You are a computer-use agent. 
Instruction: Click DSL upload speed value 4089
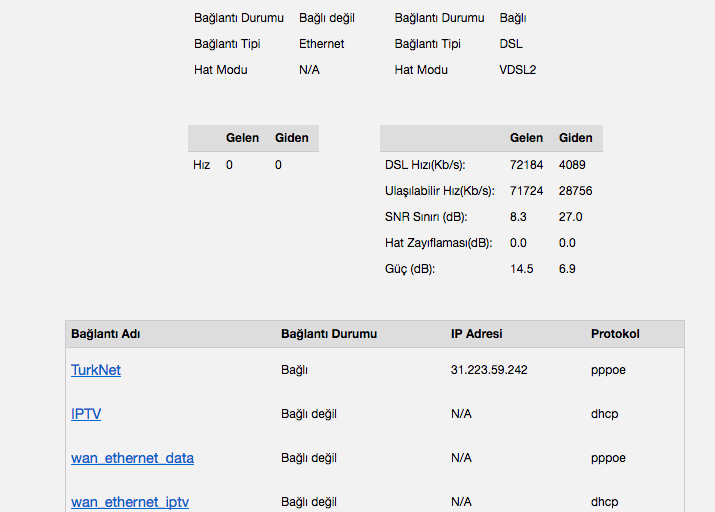572,165
